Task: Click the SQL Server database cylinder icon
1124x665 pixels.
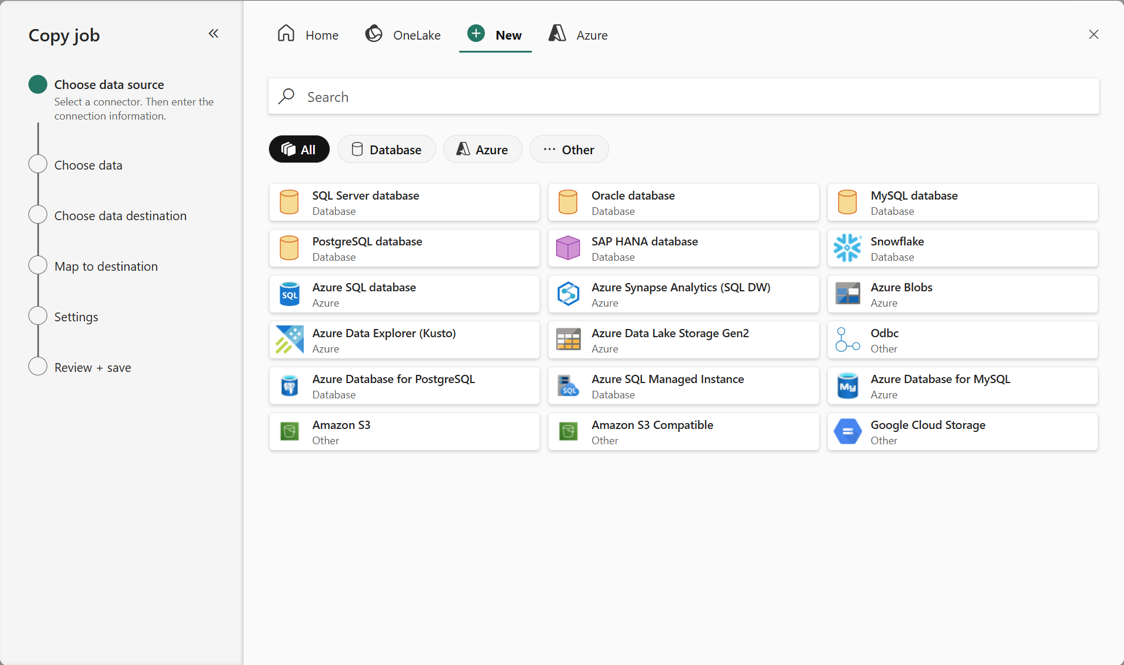Action: [x=289, y=202]
